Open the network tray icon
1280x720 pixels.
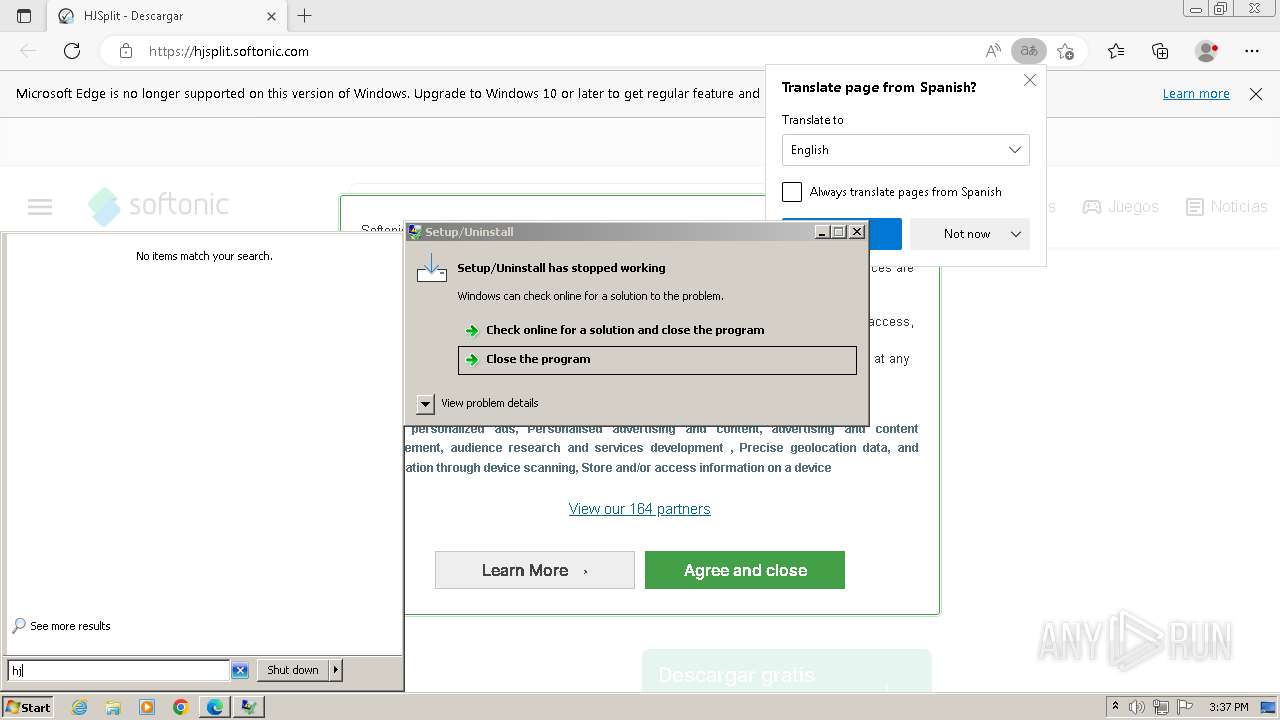pyautogui.click(x=1161, y=707)
